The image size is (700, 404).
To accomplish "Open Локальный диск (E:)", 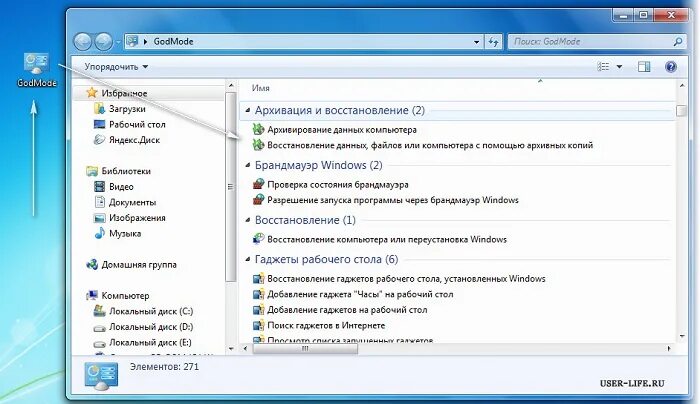I will click(x=150, y=342).
